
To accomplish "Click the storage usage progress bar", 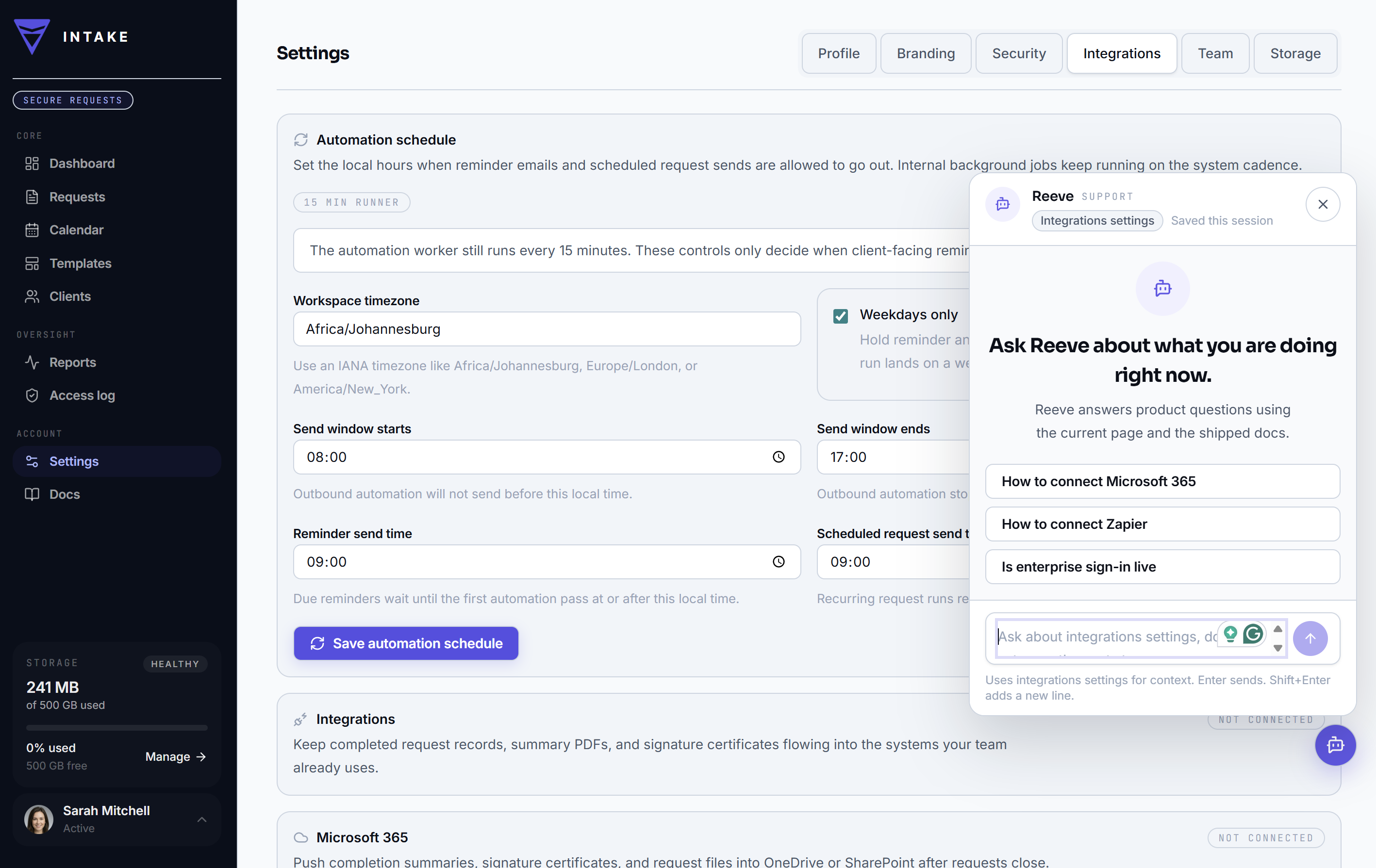I will 116,727.
